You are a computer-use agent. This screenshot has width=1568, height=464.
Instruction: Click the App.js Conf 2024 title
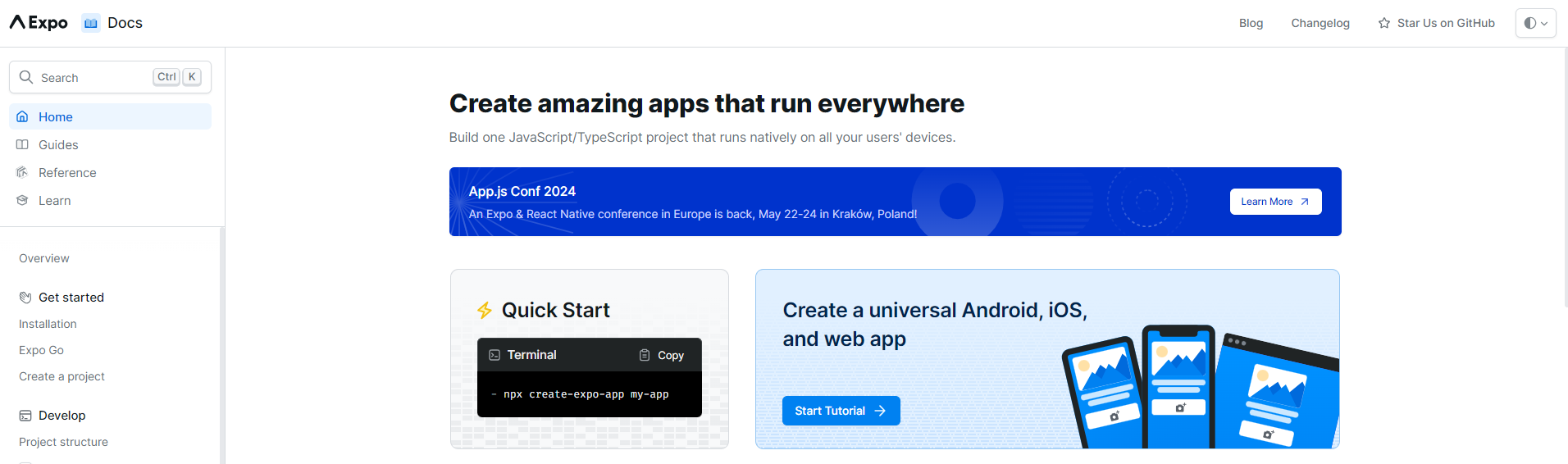(x=522, y=191)
